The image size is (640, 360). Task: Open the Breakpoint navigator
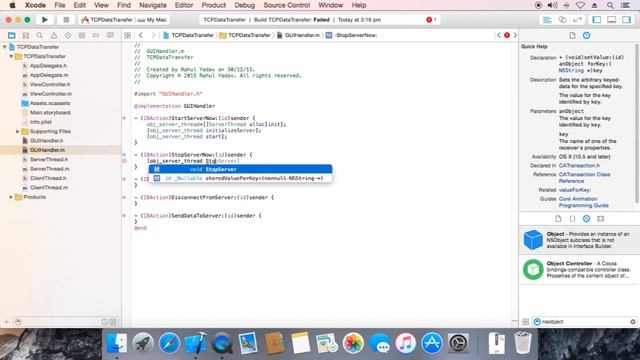96,36
